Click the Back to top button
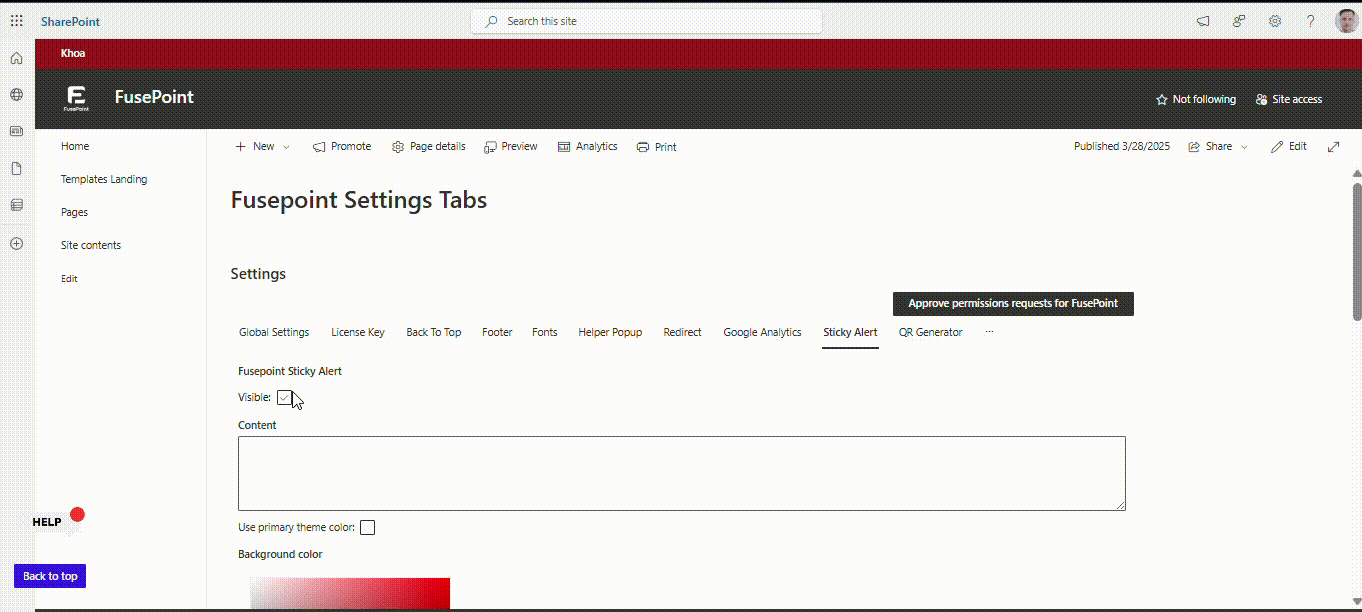The width and height of the screenshot is (1362, 612). tap(50, 576)
